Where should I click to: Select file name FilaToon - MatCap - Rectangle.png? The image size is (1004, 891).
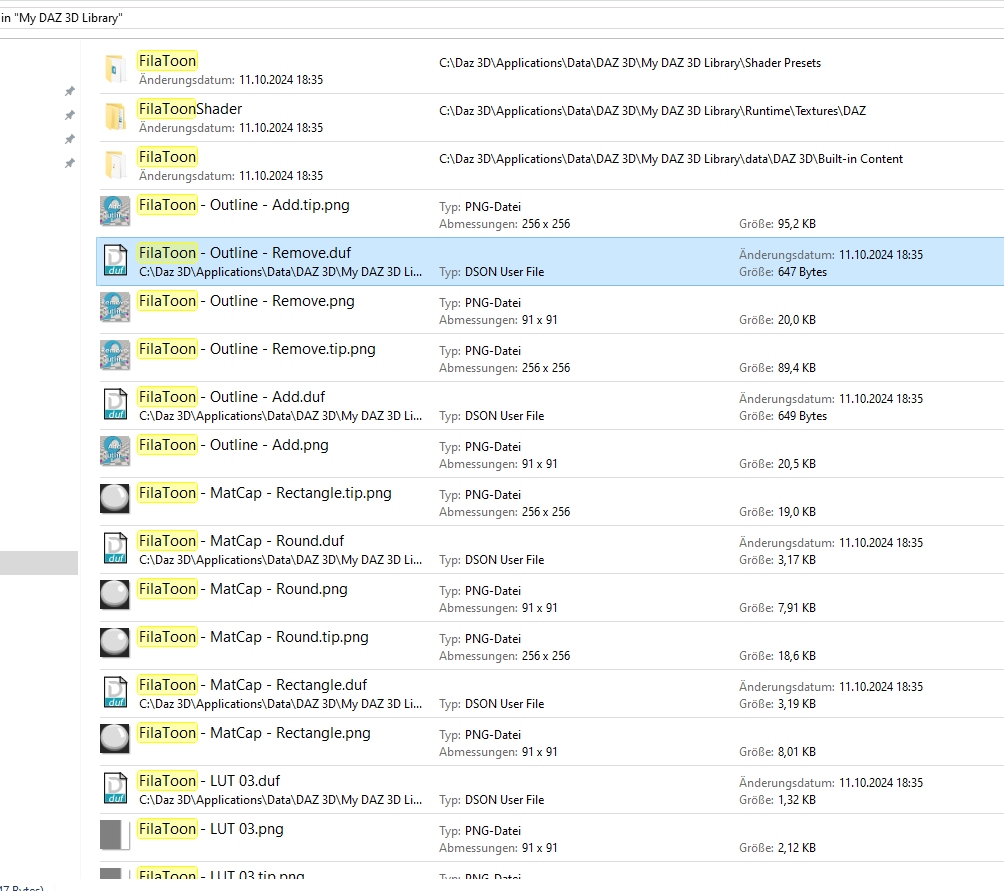(x=255, y=733)
